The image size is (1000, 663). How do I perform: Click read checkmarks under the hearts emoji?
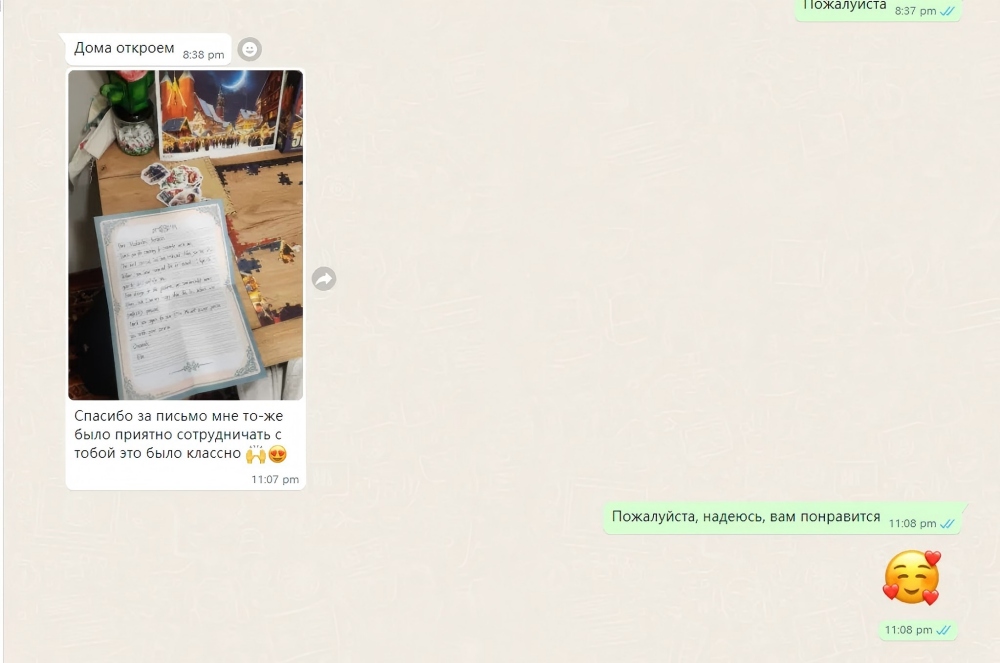tap(943, 630)
